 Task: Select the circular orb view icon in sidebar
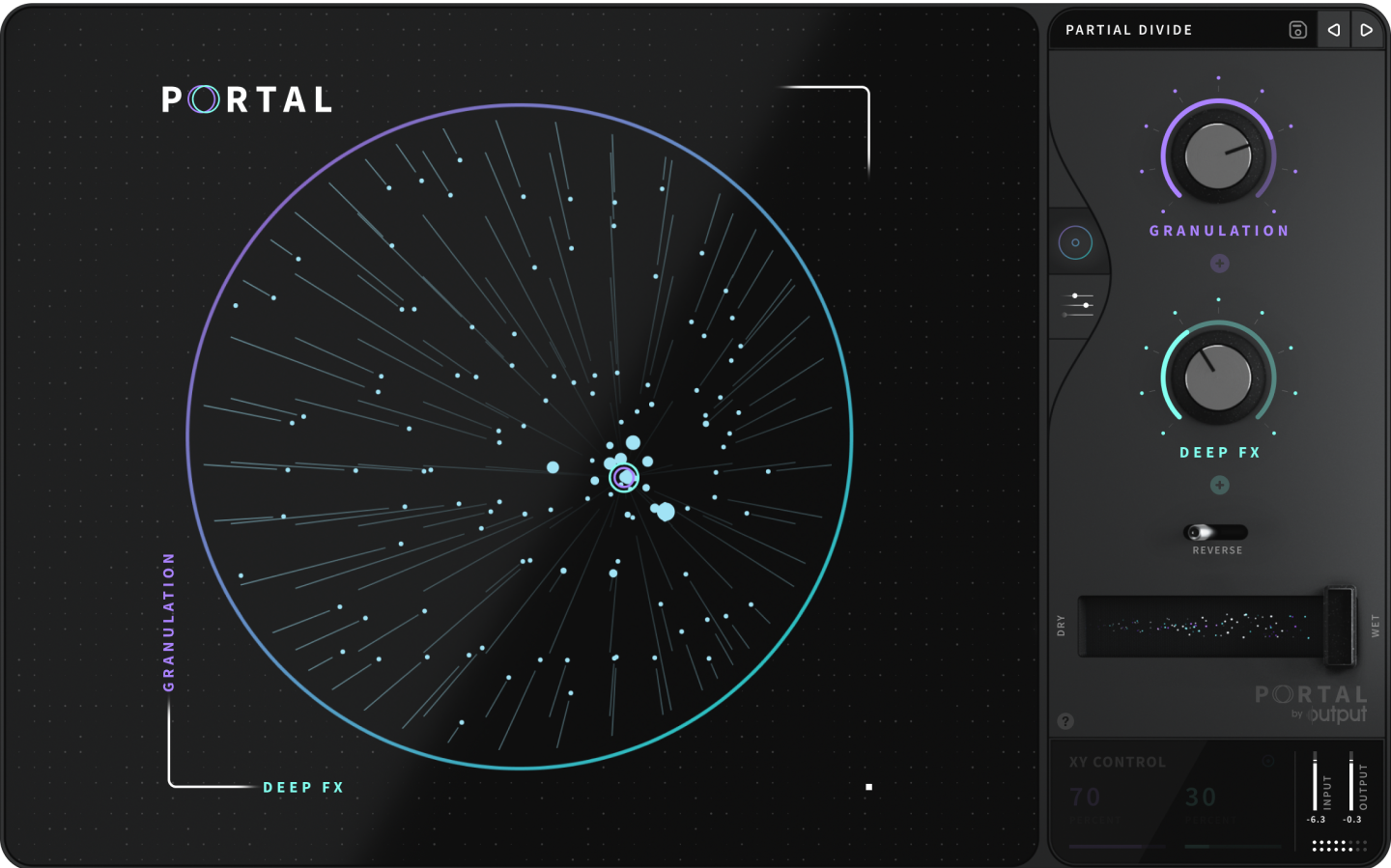coord(1076,241)
